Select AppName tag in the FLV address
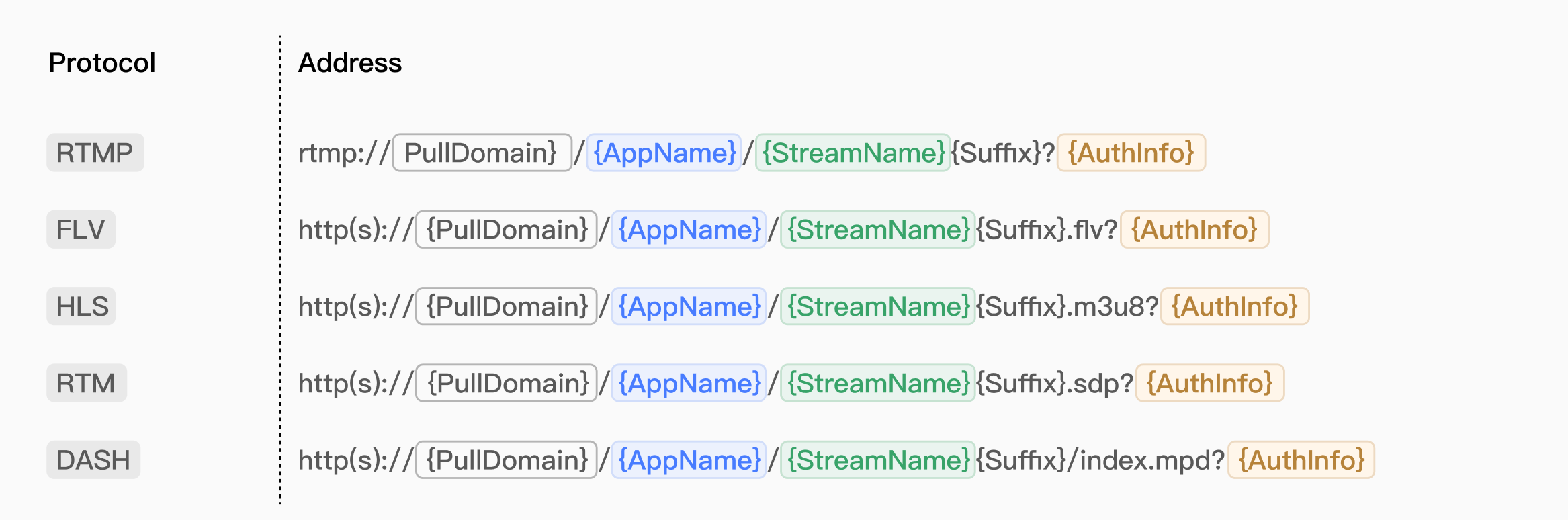Screen dimensions: 1568x520 (x=689, y=230)
